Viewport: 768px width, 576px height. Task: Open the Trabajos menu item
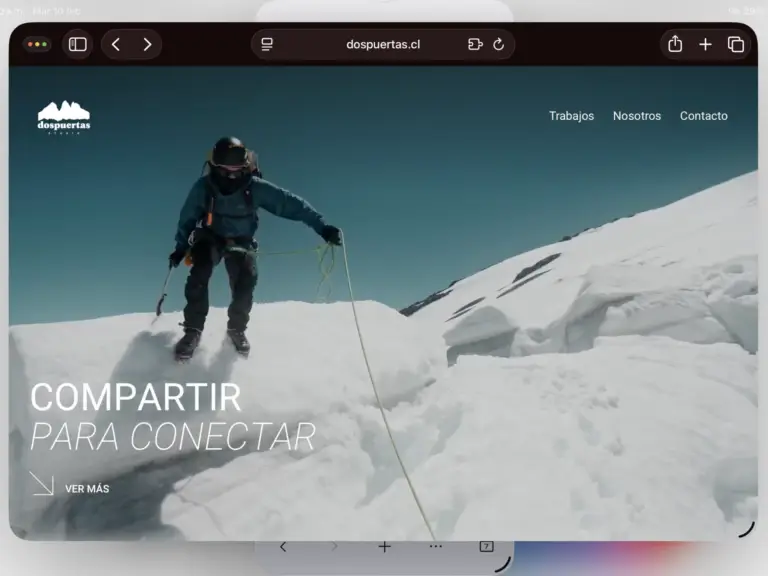pyautogui.click(x=571, y=116)
